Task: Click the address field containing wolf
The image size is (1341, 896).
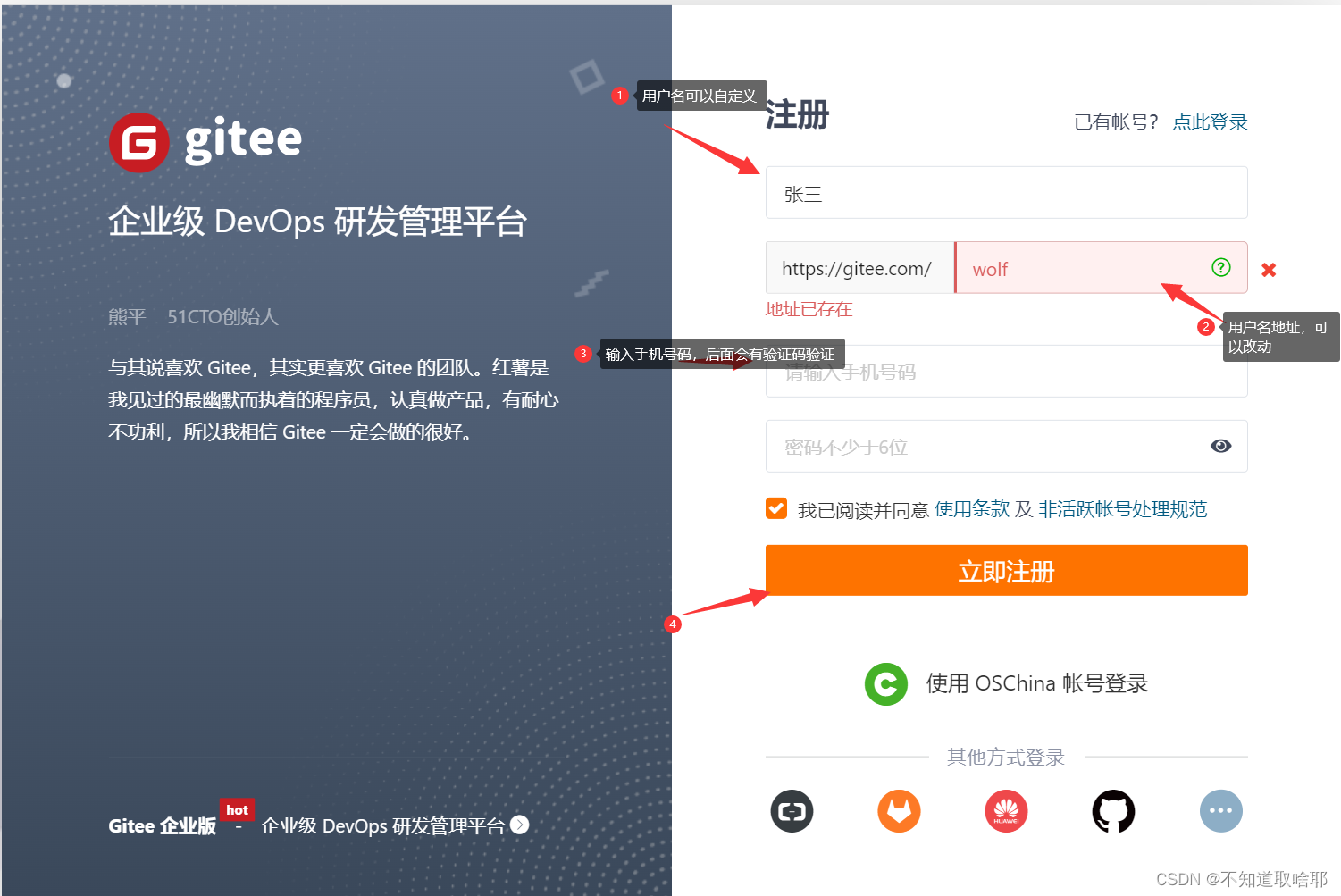Action: (x=1101, y=268)
